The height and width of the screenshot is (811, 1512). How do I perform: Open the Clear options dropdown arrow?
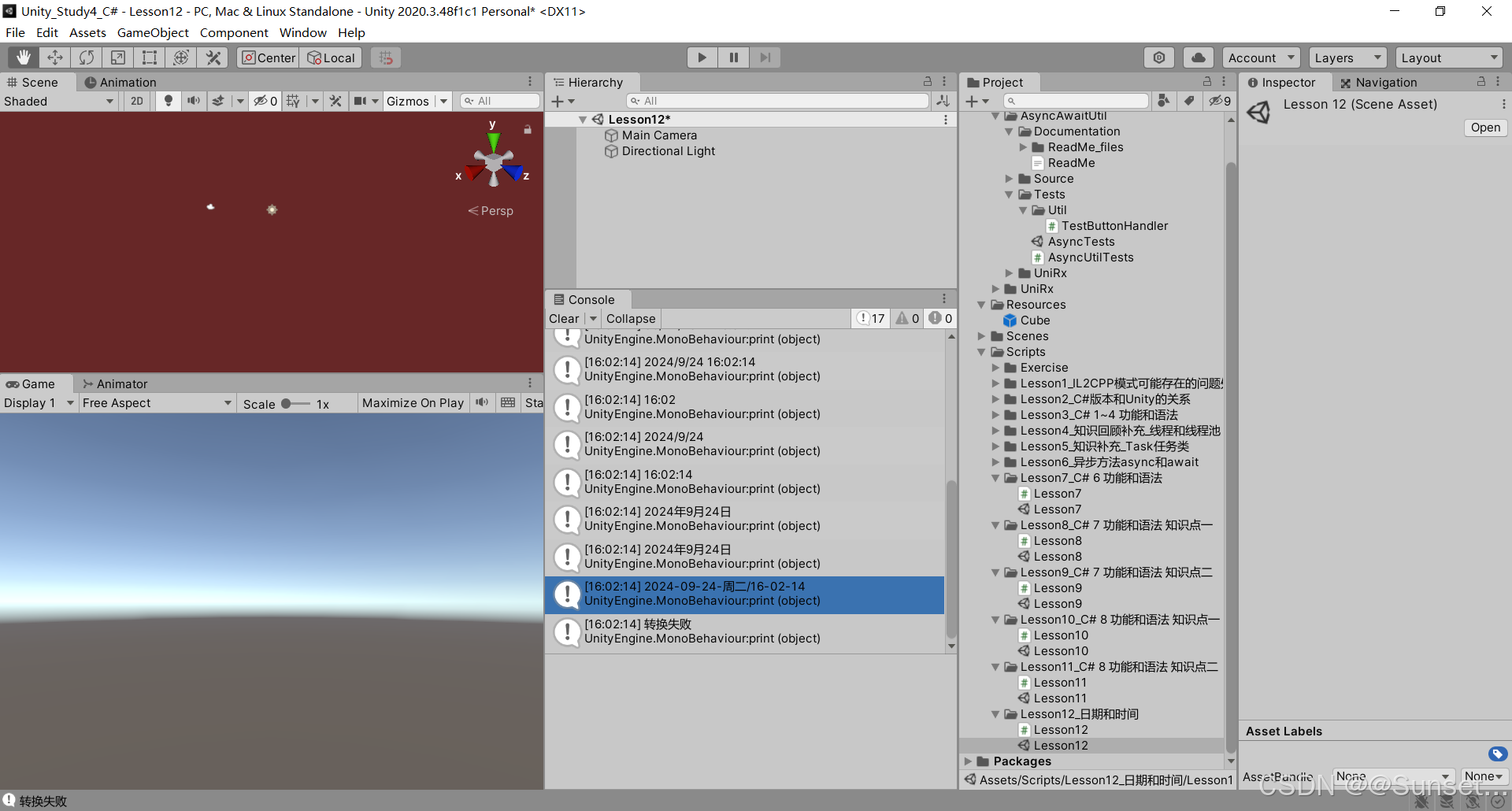(593, 318)
